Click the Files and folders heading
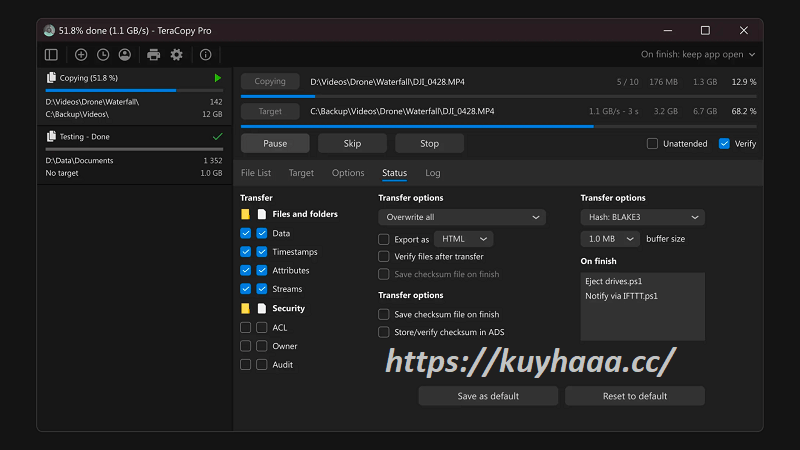This screenshot has width=800, height=450. pyautogui.click(x=305, y=214)
